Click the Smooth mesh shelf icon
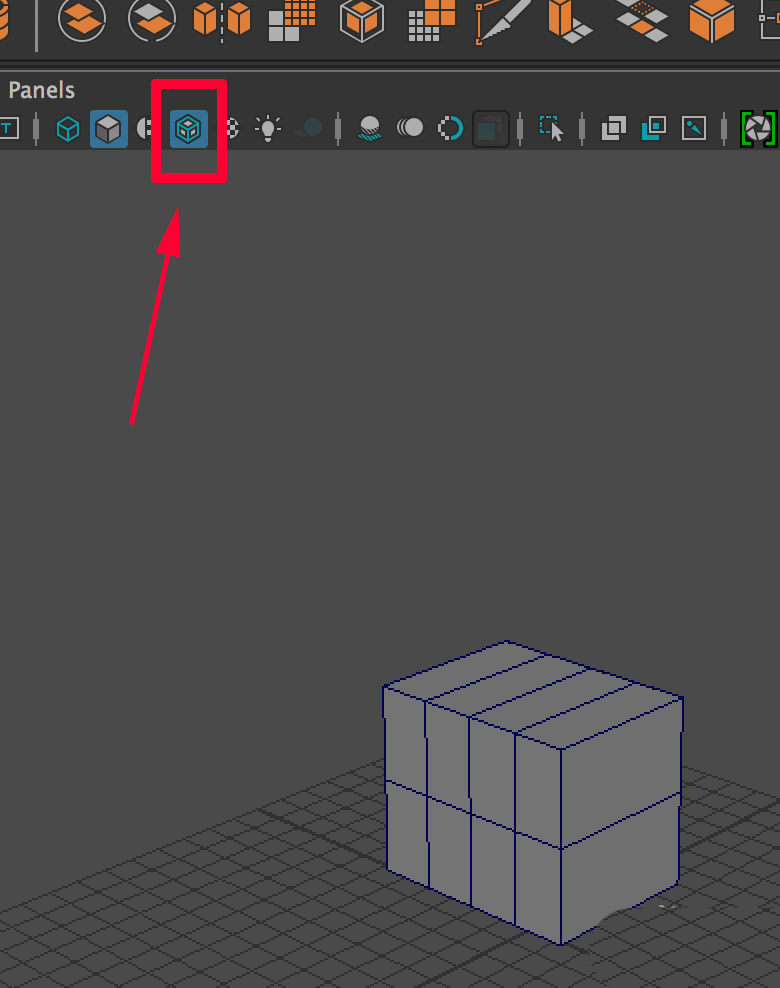The height and width of the screenshot is (988, 780). click(292, 19)
